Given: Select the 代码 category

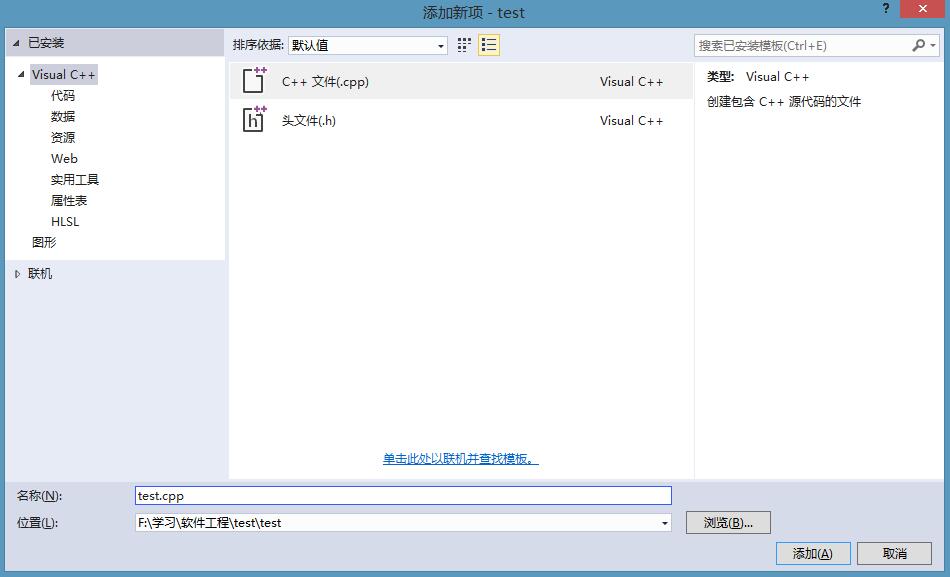Looking at the screenshot, I should (63, 96).
